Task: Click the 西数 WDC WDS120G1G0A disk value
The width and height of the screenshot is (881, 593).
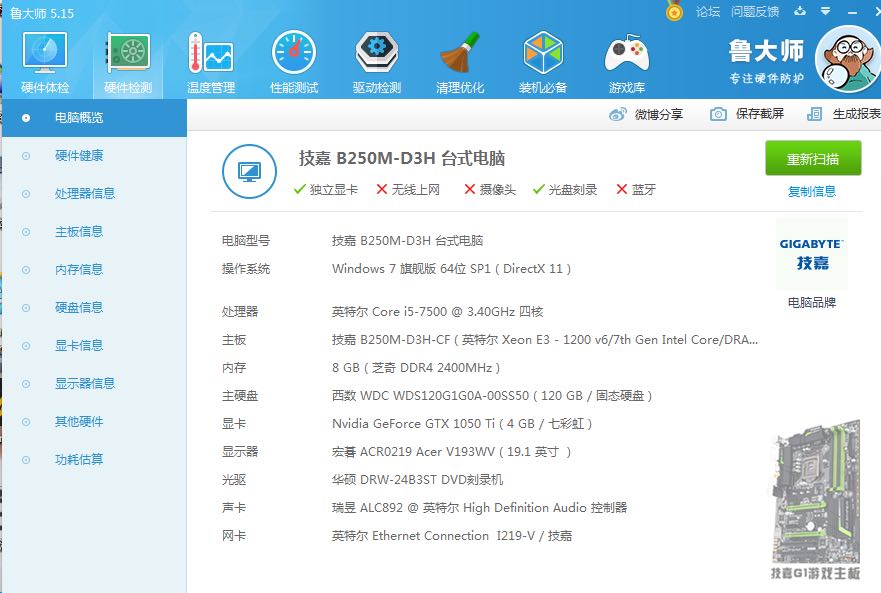Action: coord(492,396)
